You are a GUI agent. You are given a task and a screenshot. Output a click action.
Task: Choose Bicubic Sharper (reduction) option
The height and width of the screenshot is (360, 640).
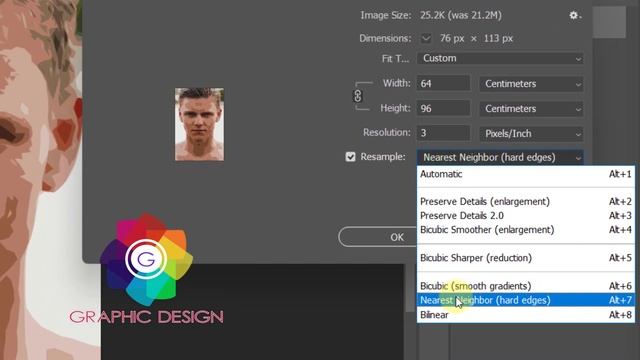coord(526,258)
